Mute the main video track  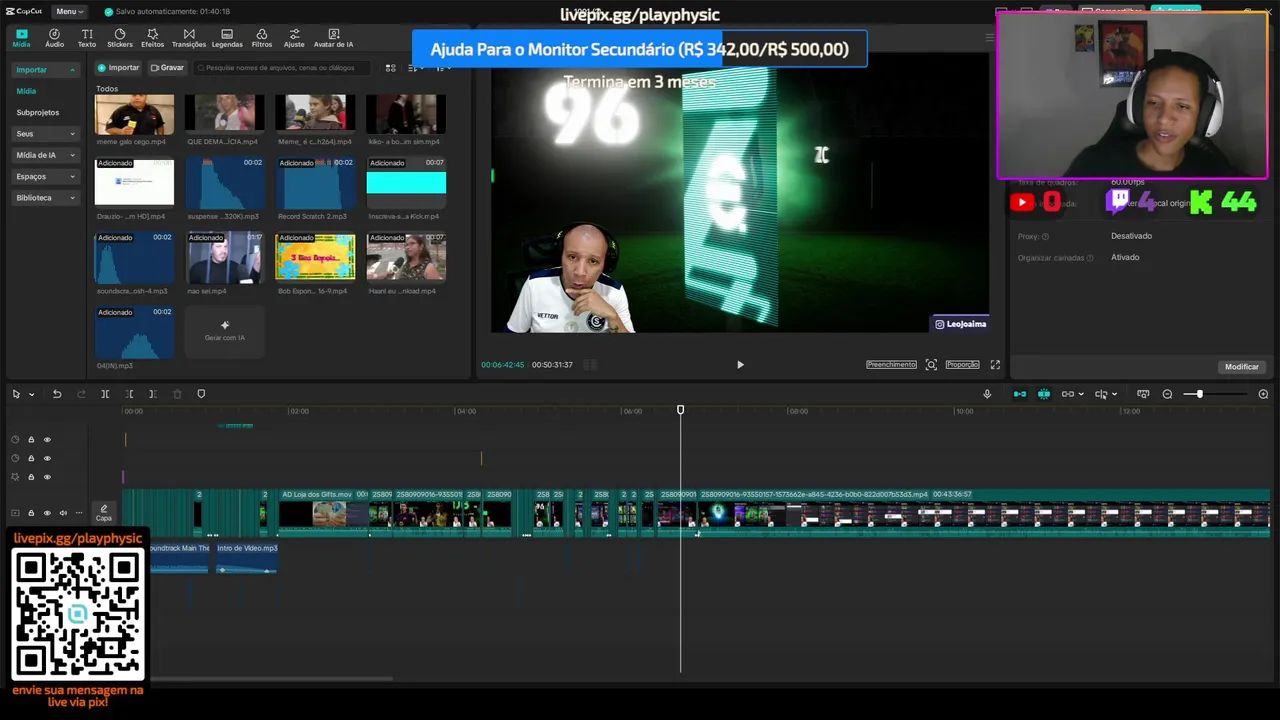pyautogui.click(x=63, y=513)
